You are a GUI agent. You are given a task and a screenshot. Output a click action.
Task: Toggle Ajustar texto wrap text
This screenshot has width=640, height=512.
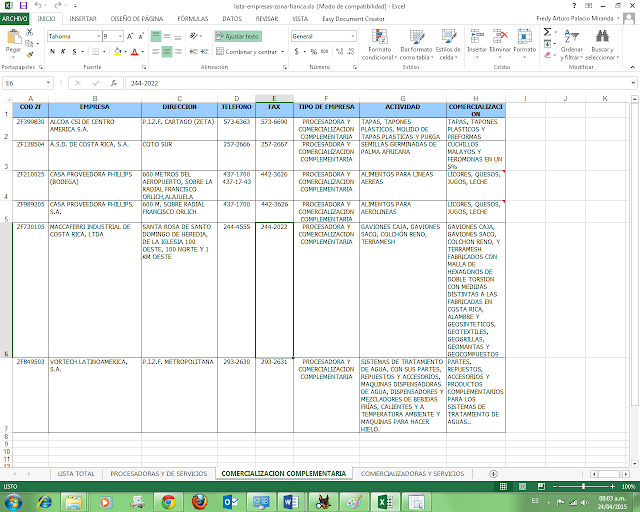pos(238,36)
